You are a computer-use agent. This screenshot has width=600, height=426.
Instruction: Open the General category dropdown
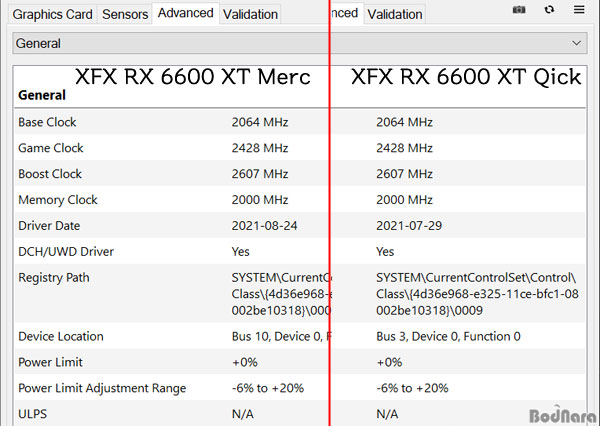[300, 43]
